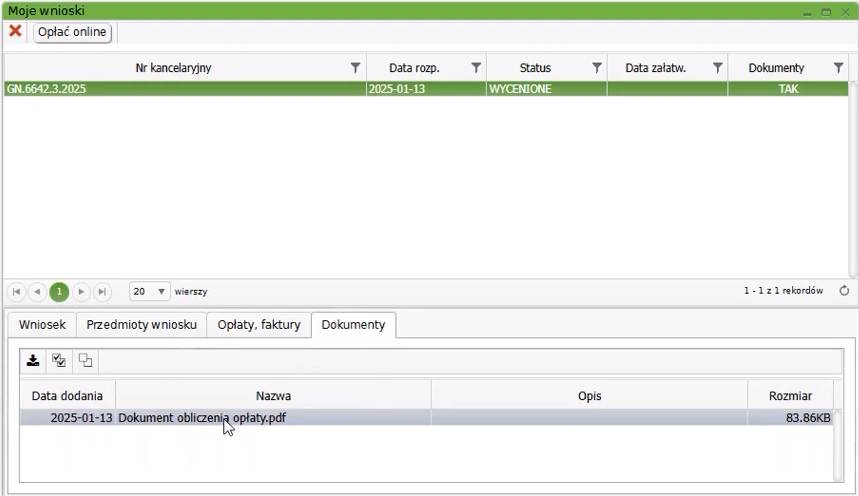
Task: Open the Opłaty, faktury tab
Action: (x=258, y=325)
